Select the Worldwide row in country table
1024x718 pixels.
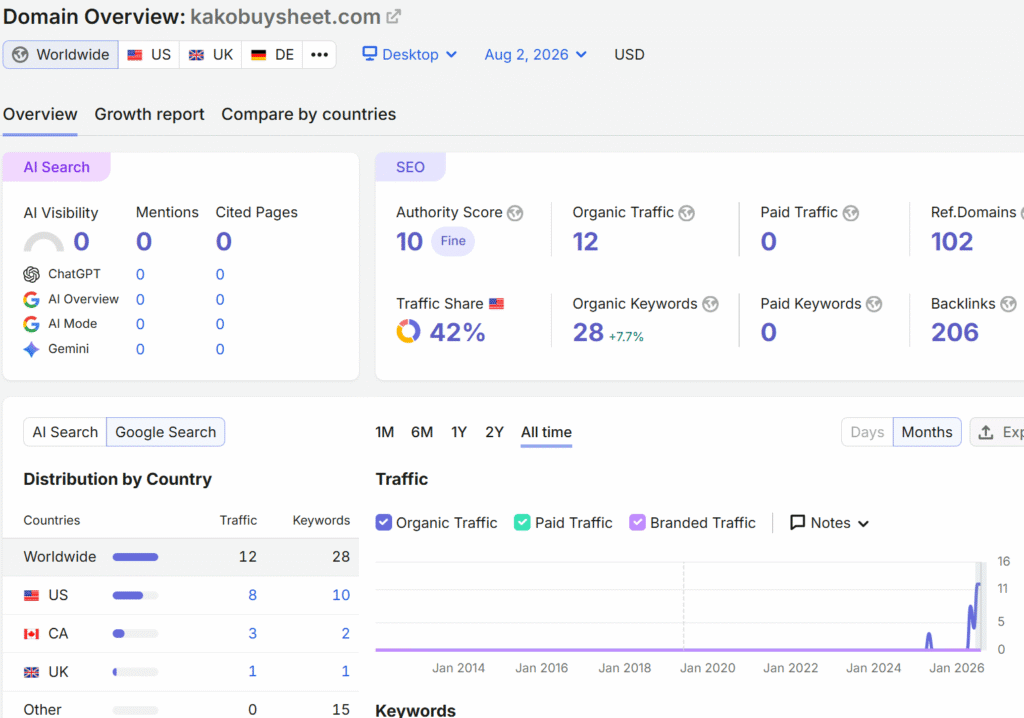181,557
